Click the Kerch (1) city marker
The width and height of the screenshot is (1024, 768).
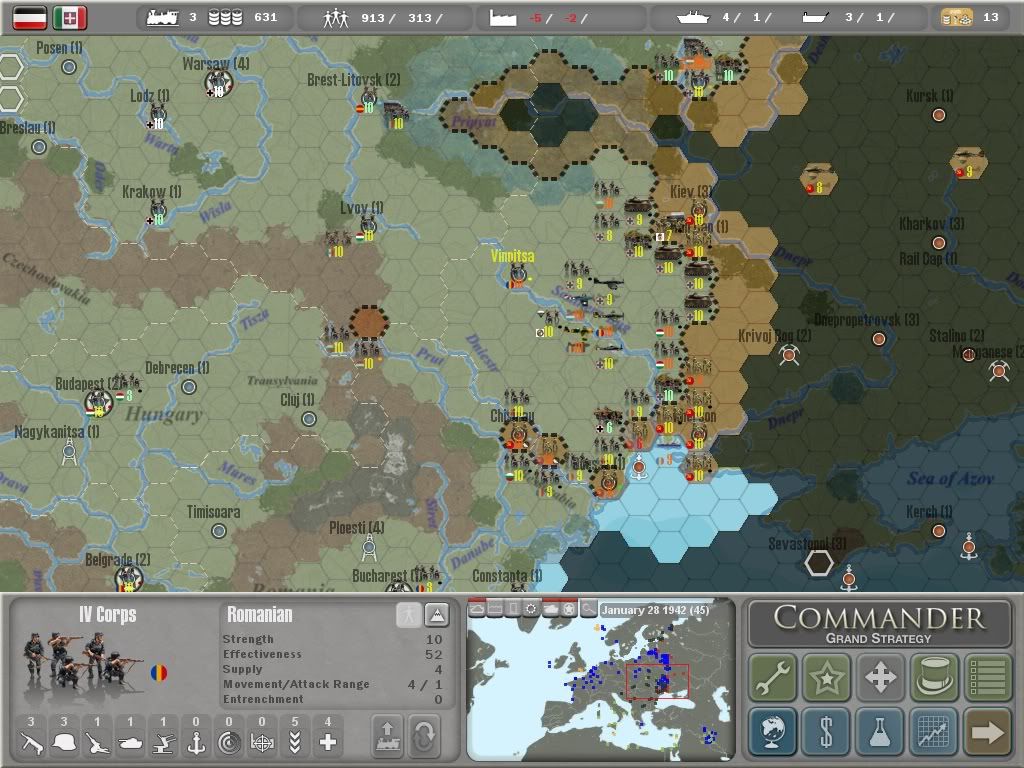click(938, 530)
